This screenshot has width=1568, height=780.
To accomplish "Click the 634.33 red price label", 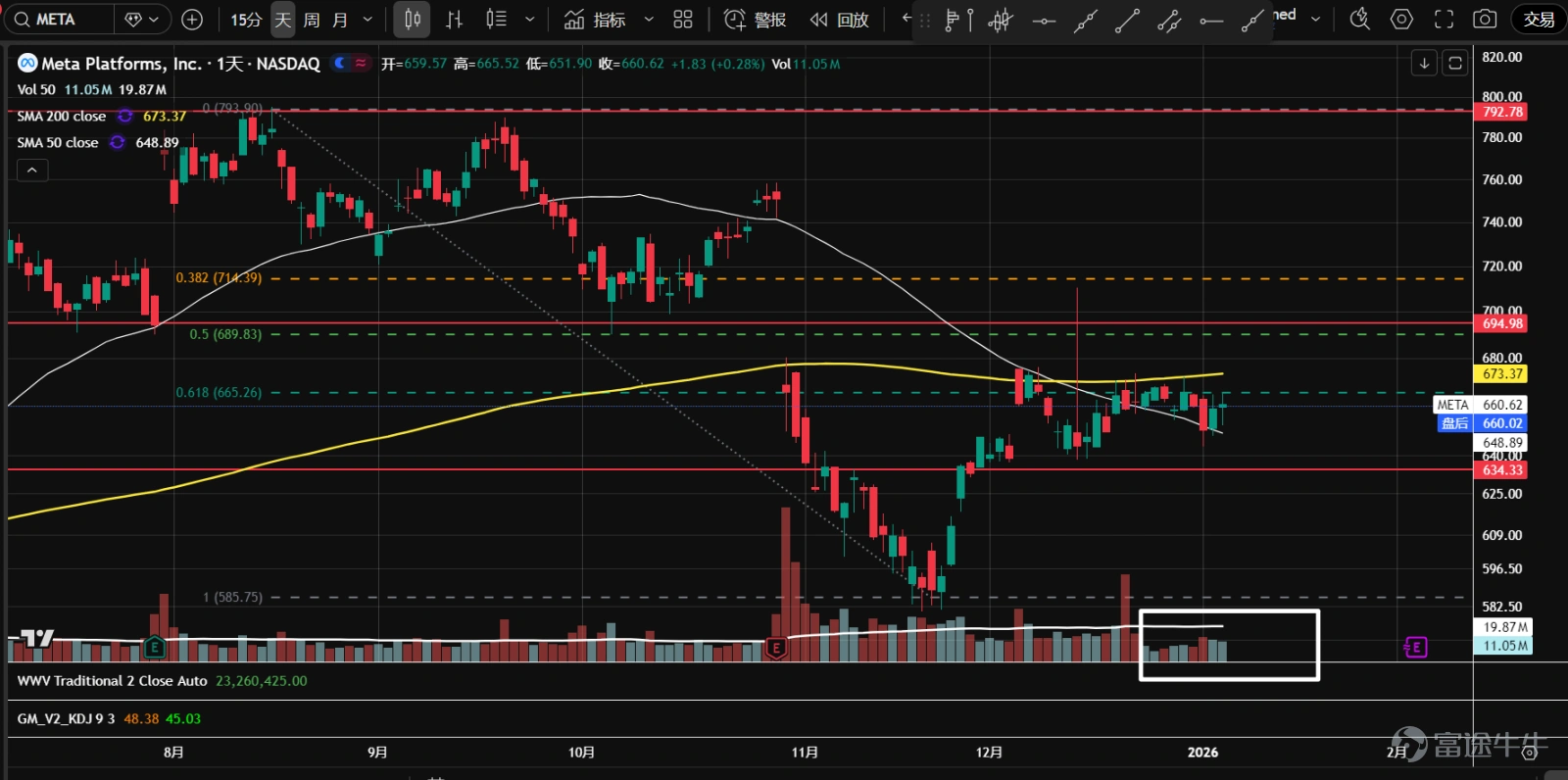I will [1501, 470].
